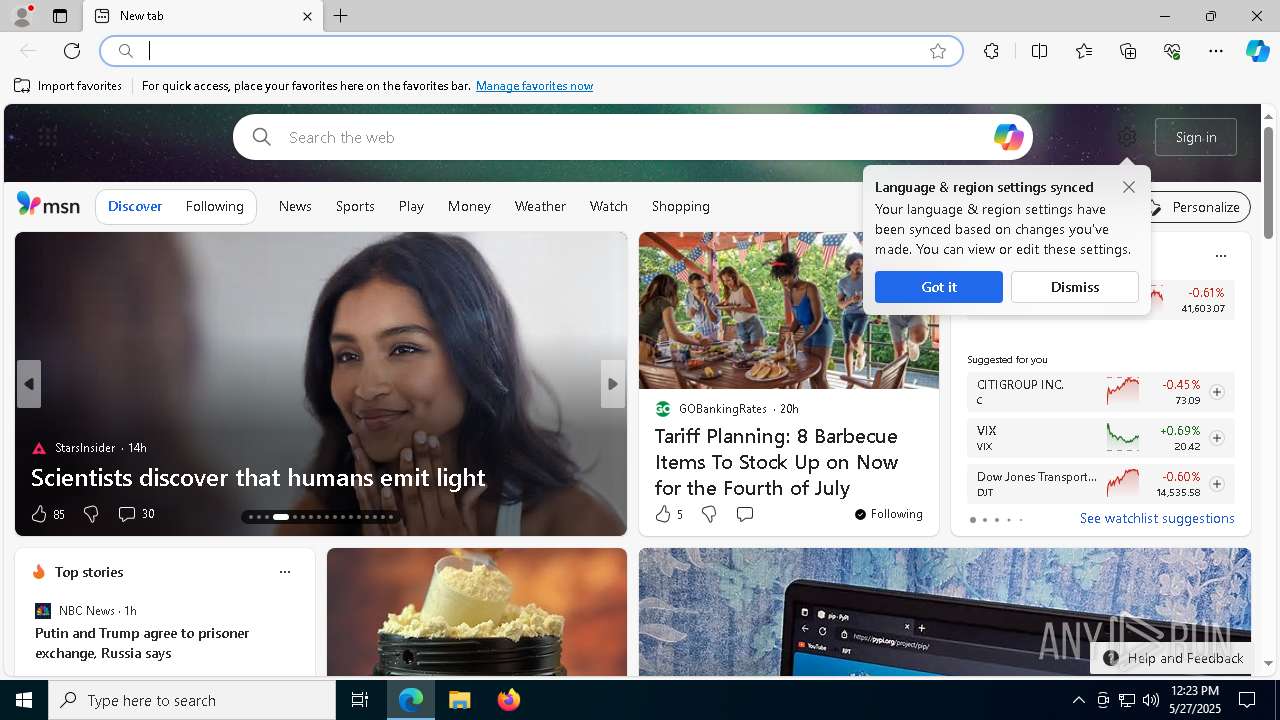Open the Money section

coord(469,206)
